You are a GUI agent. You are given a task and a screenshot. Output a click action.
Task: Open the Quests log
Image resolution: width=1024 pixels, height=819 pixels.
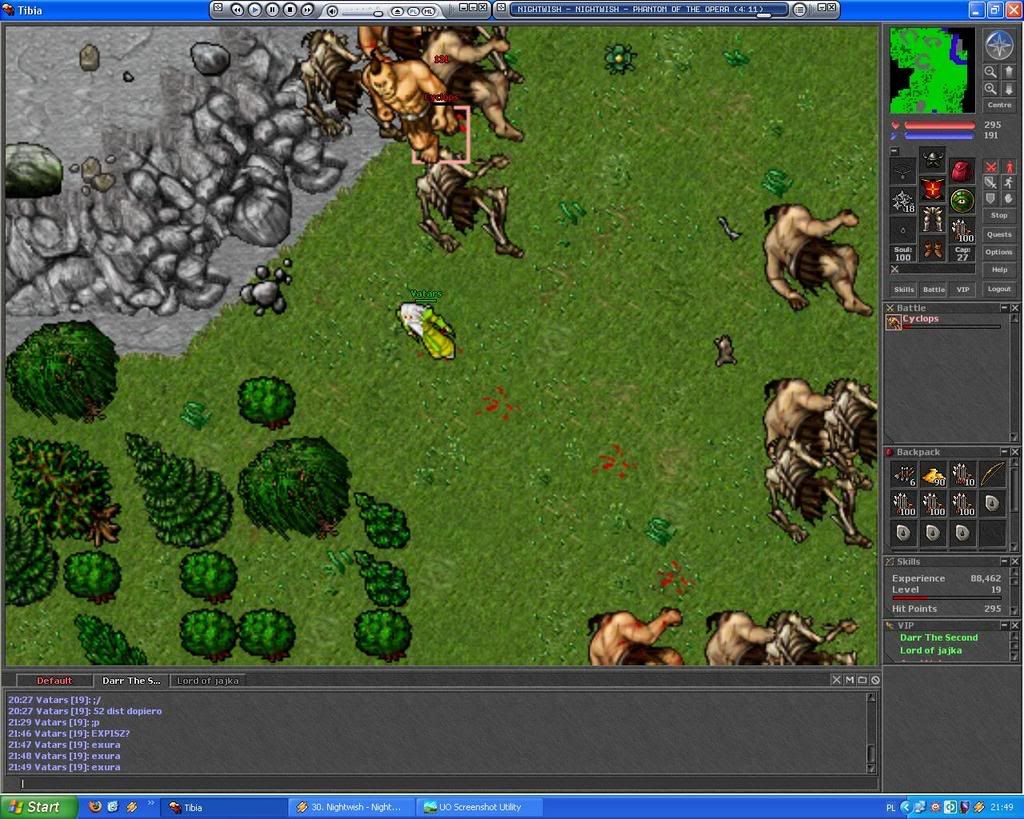click(999, 234)
